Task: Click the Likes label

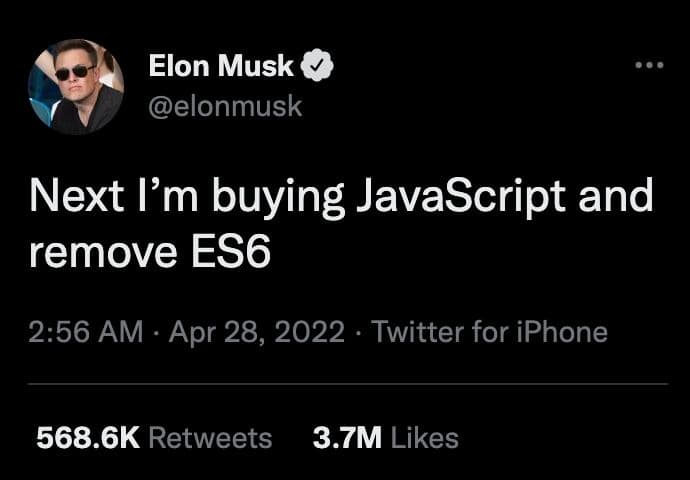Action: click(425, 438)
